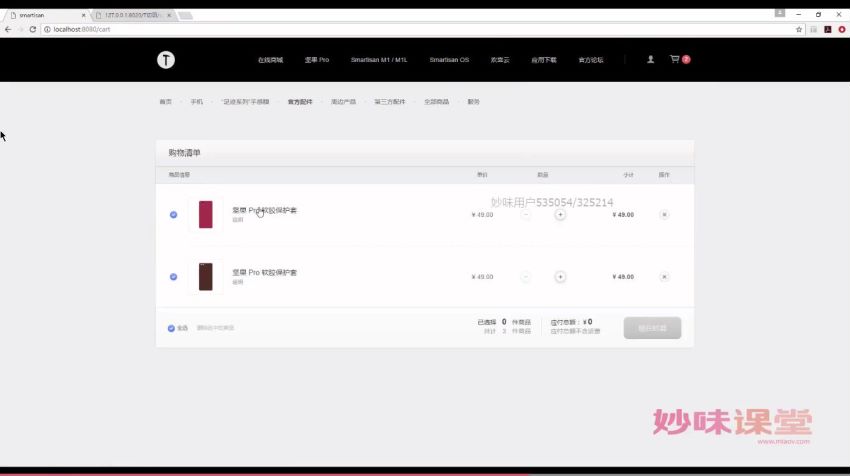The image size is (850, 476).
Task: Decrease quantity of the red case item
Action: coord(525,215)
